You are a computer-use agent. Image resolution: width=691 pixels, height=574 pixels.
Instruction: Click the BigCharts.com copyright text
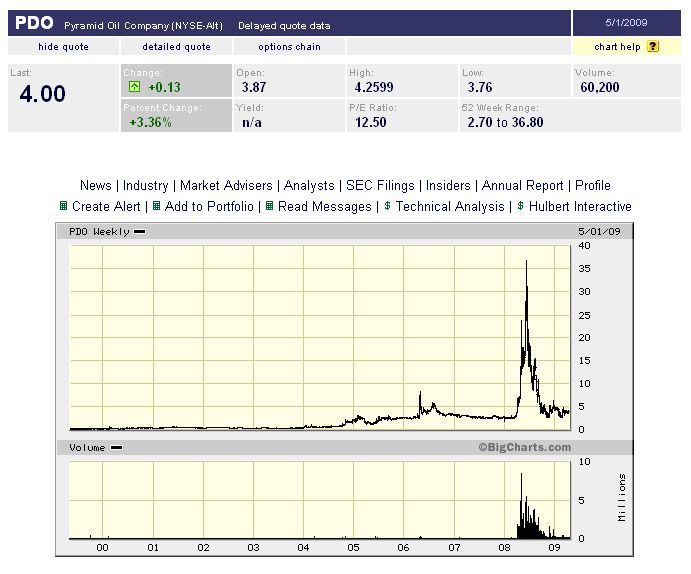524,447
